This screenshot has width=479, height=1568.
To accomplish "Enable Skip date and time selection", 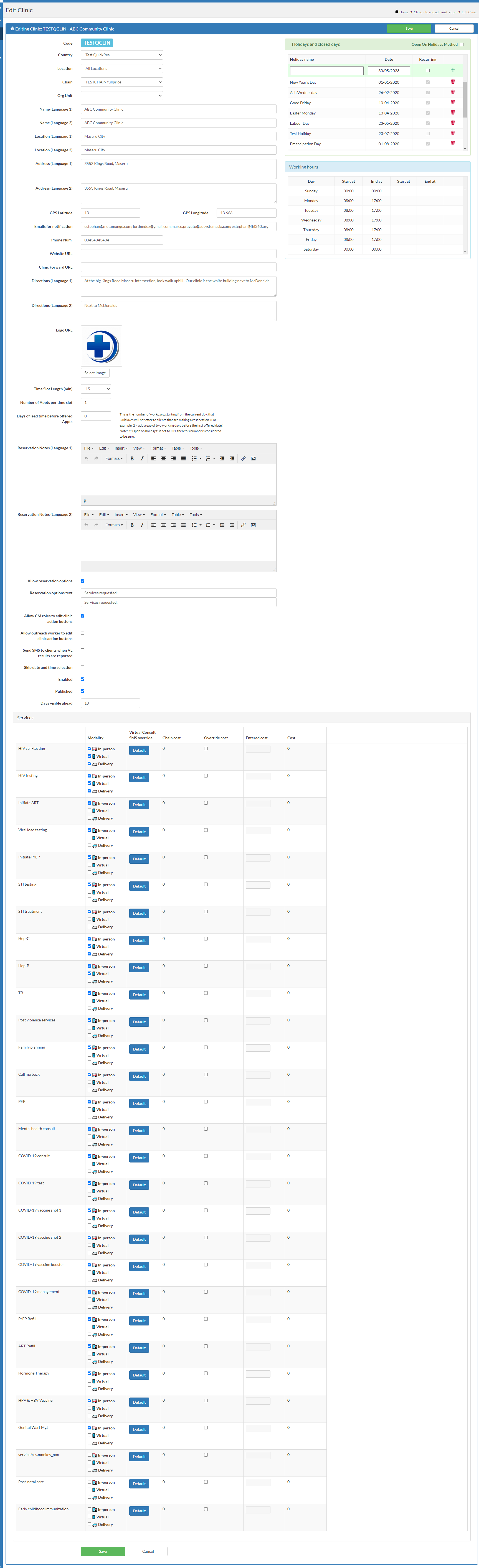I will (x=83, y=667).
